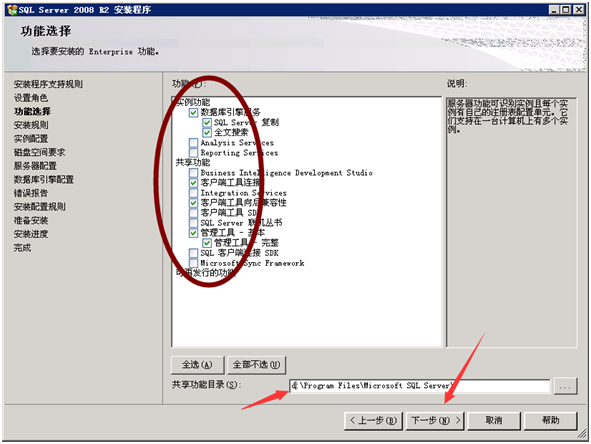The height and width of the screenshot is (444, 591).
Task: Uncheck 数据库引擎服务 checkbox
Action: [193, 112]
